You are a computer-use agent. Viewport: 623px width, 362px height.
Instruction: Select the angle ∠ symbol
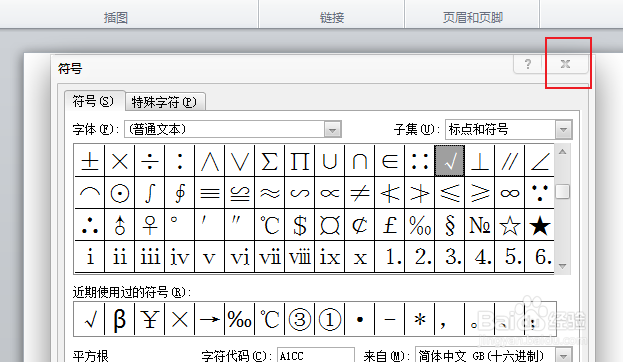point(540,161)
